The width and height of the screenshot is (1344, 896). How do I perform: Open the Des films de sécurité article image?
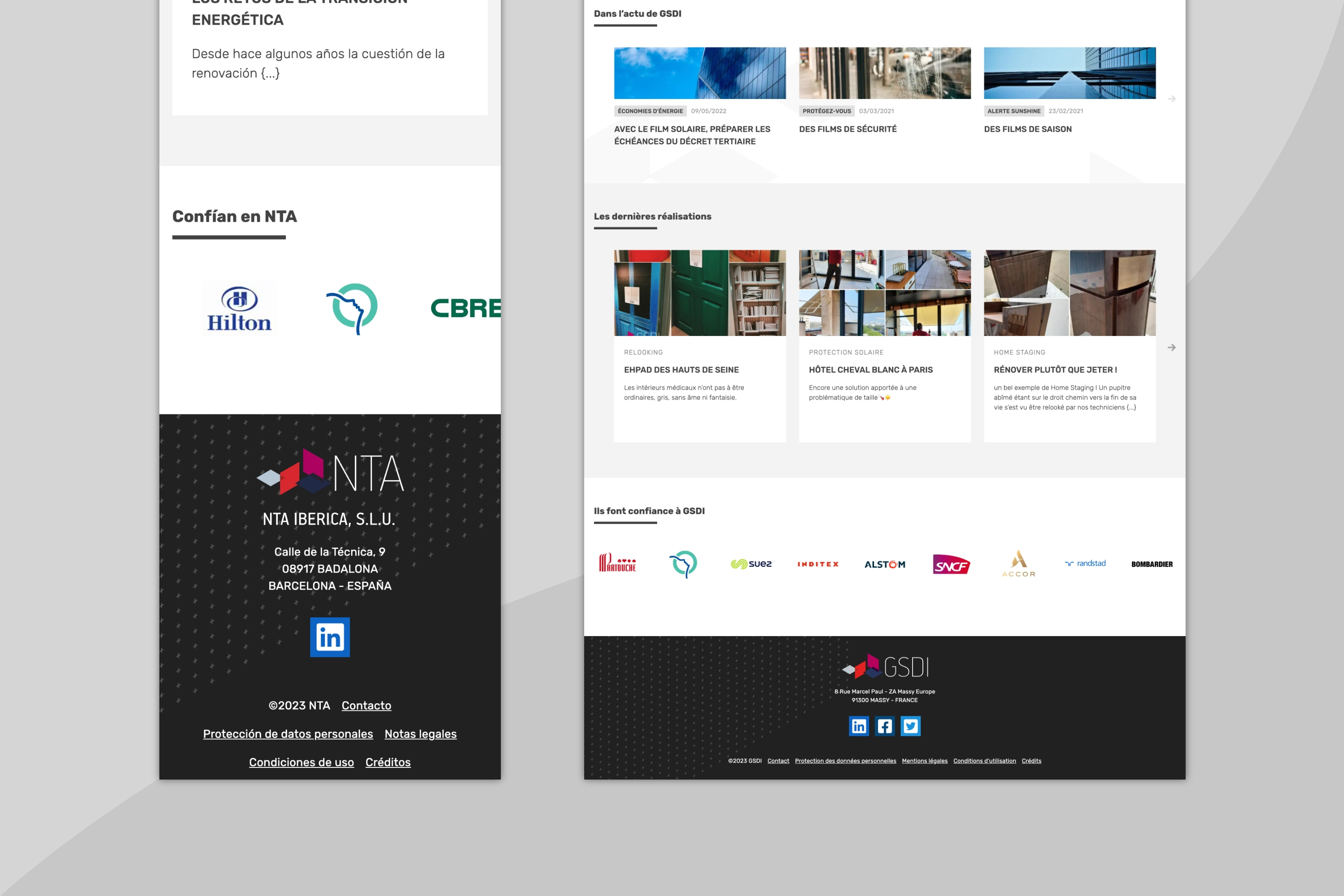[x=884, y=73]
